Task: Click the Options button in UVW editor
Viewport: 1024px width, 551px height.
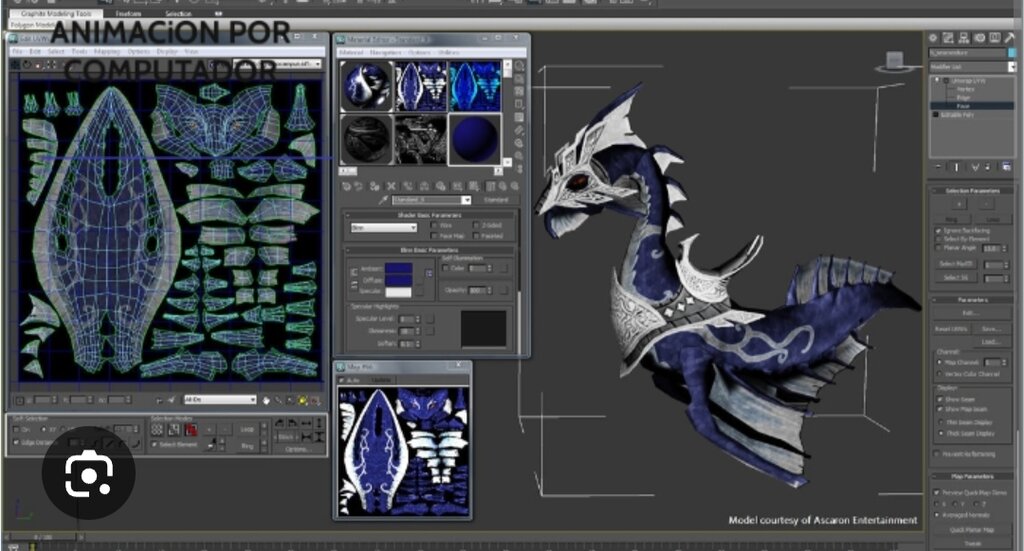Action: click(296, 449)
